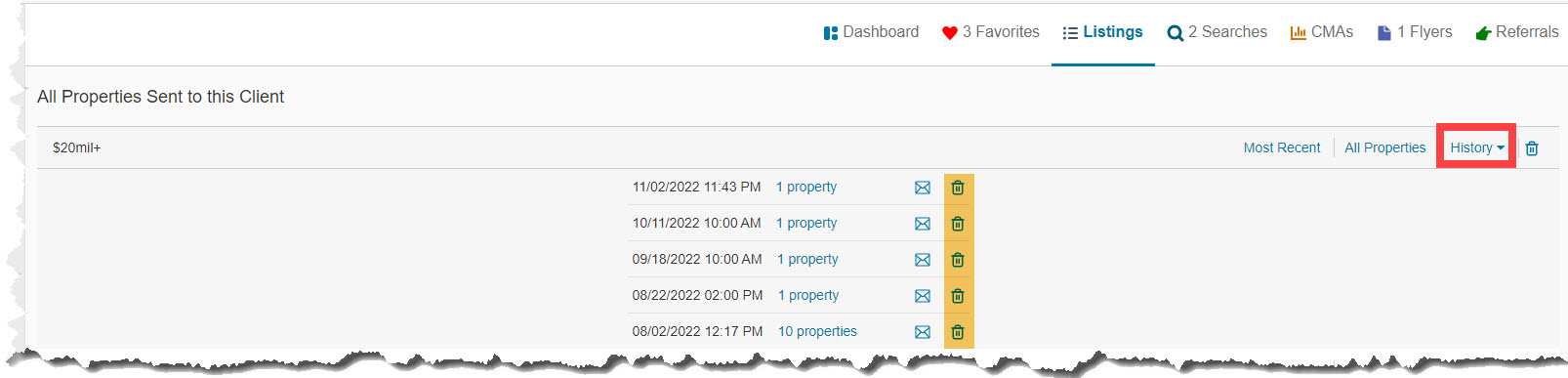Expand the History dropdown
The image size is (1568, 378).
tap(1476, 147)
